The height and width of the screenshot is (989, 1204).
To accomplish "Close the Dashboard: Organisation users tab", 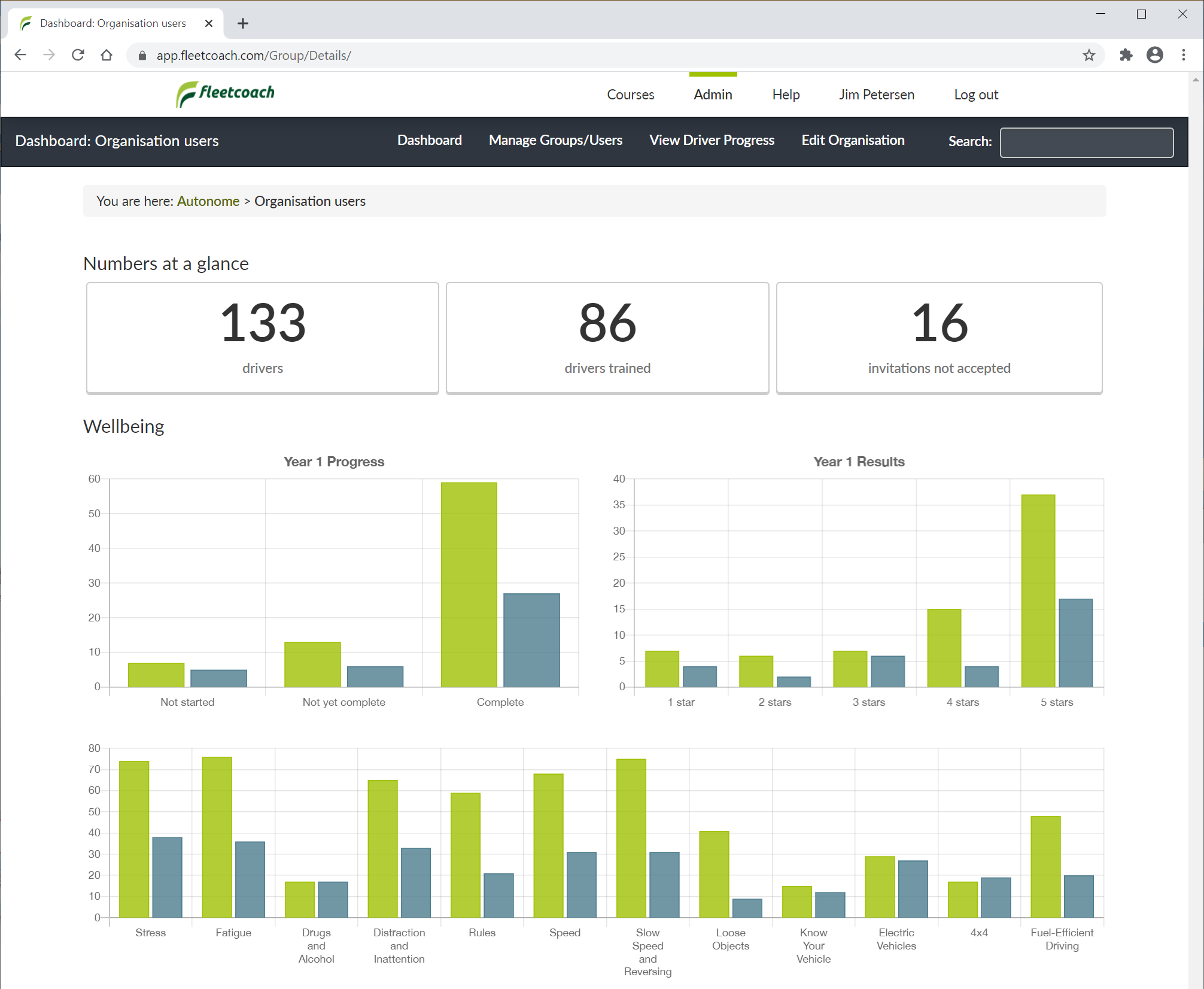I will [x=209, y=23].
